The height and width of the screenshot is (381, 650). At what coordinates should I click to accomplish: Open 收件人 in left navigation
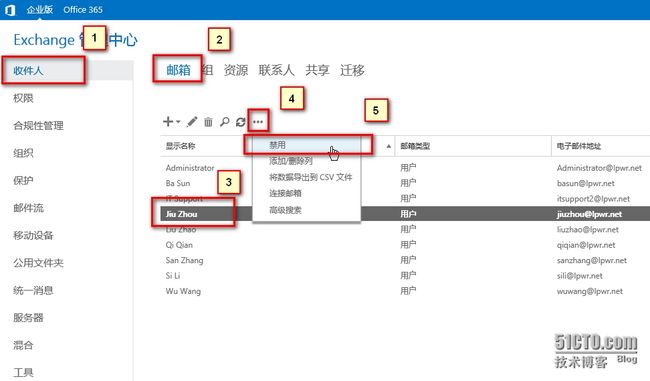pos(28,70)
